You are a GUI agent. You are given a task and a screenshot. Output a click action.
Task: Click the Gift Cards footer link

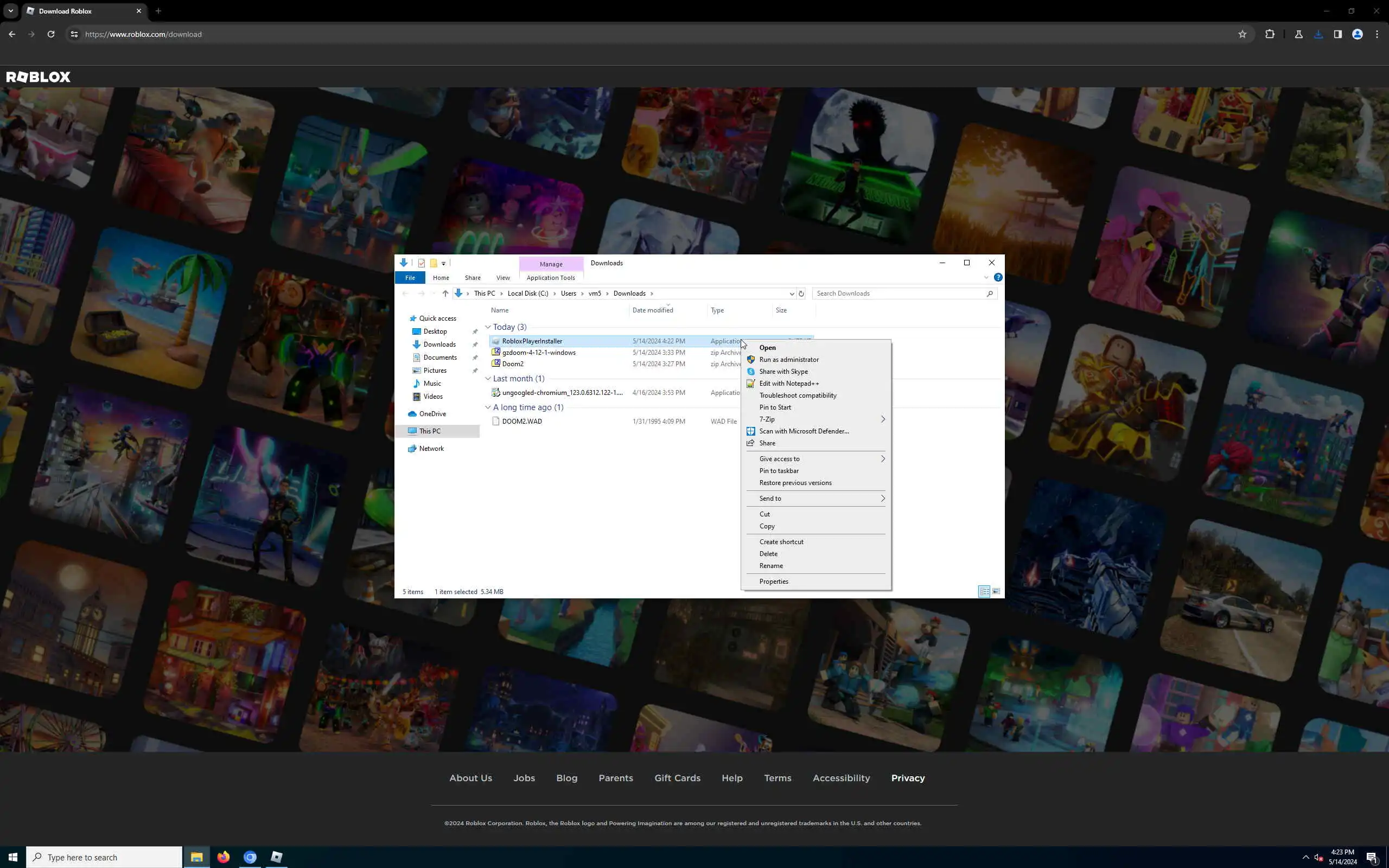[677, 778]
